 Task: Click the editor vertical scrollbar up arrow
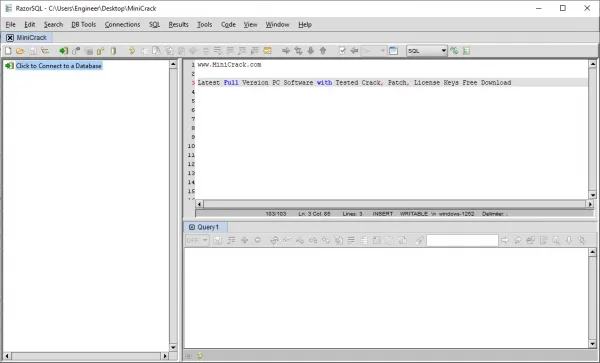coord(593,64)
